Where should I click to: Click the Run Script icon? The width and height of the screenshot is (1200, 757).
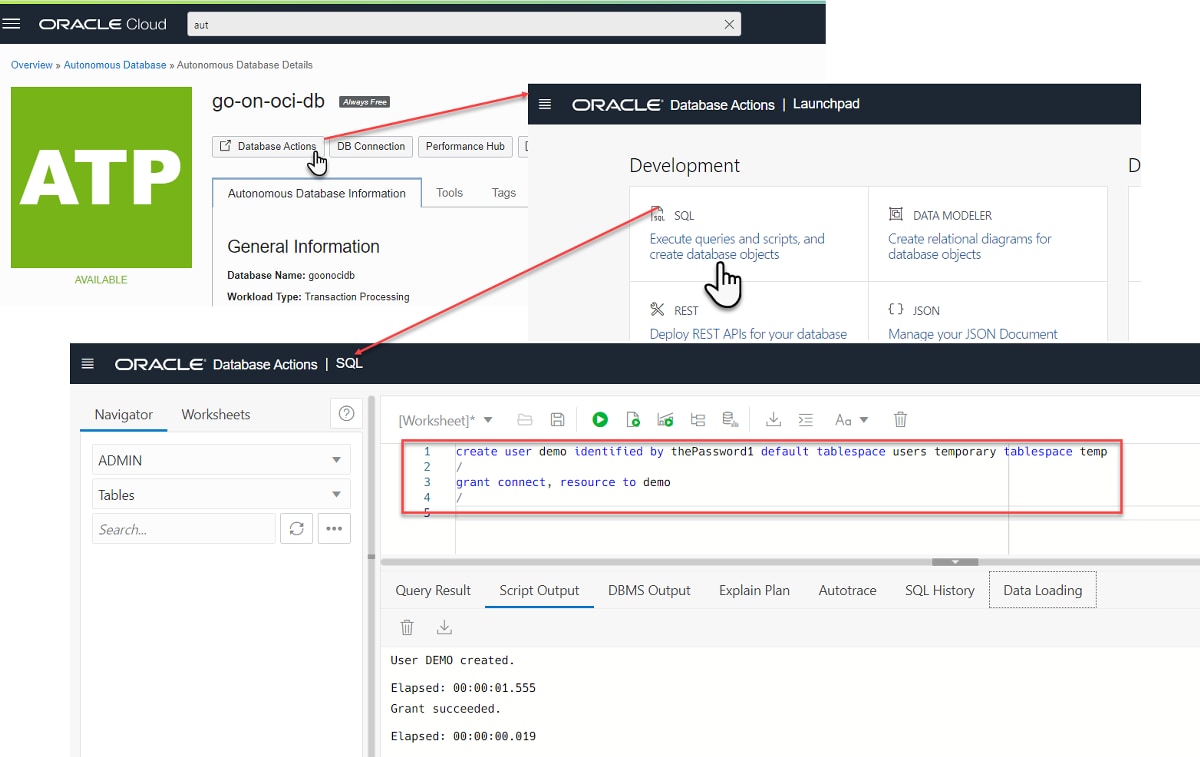(633, 419)
